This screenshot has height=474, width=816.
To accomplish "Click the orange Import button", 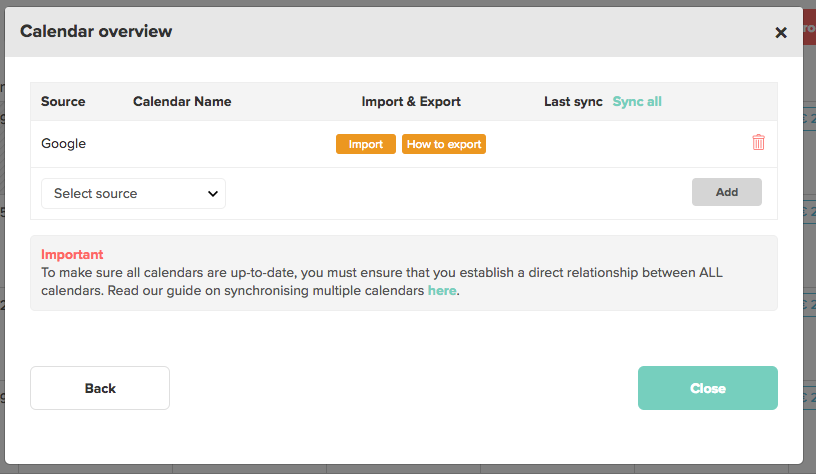I will tap(365, 144).
